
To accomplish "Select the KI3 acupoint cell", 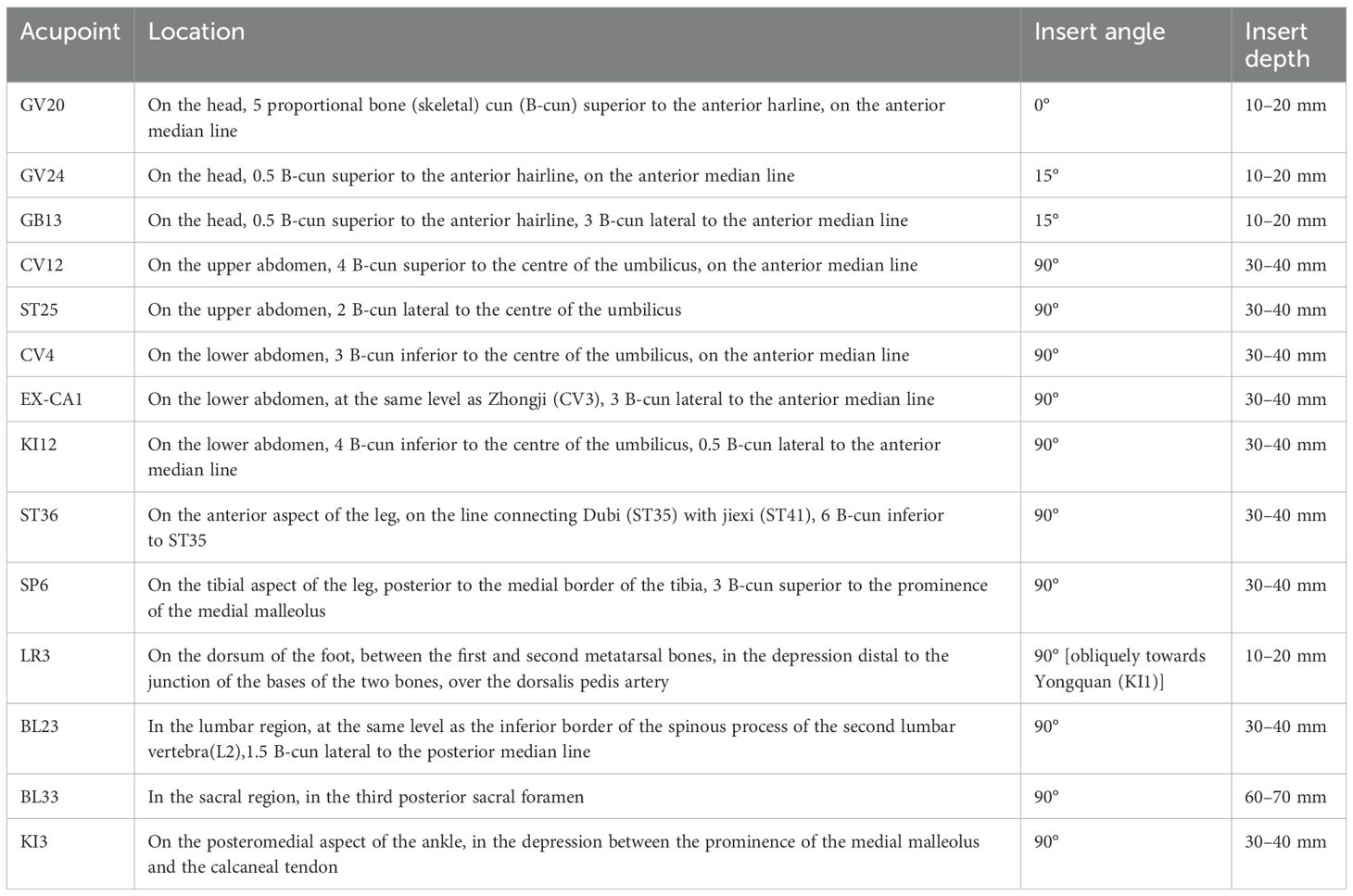I will tap(33, 841).
